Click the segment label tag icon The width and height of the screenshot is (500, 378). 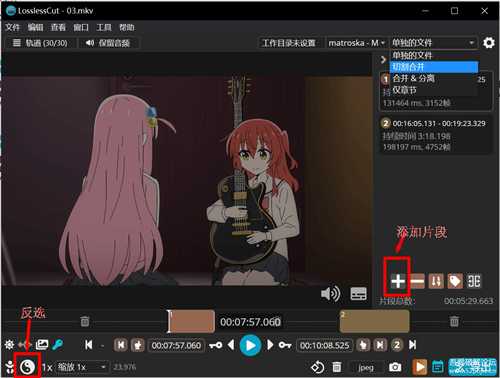[455, 281]
